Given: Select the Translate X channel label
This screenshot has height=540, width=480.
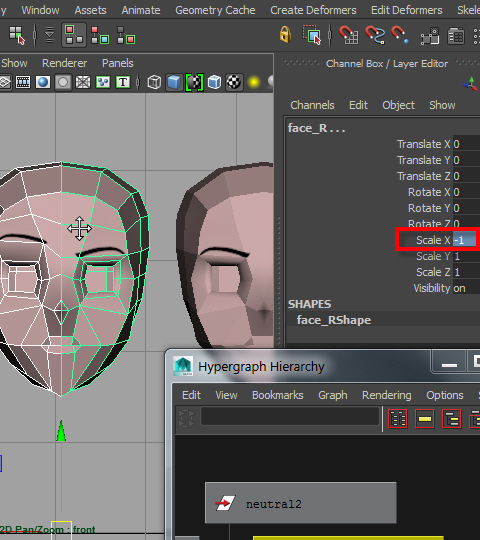Looking at the screenshot, I should tap(424, 144).
